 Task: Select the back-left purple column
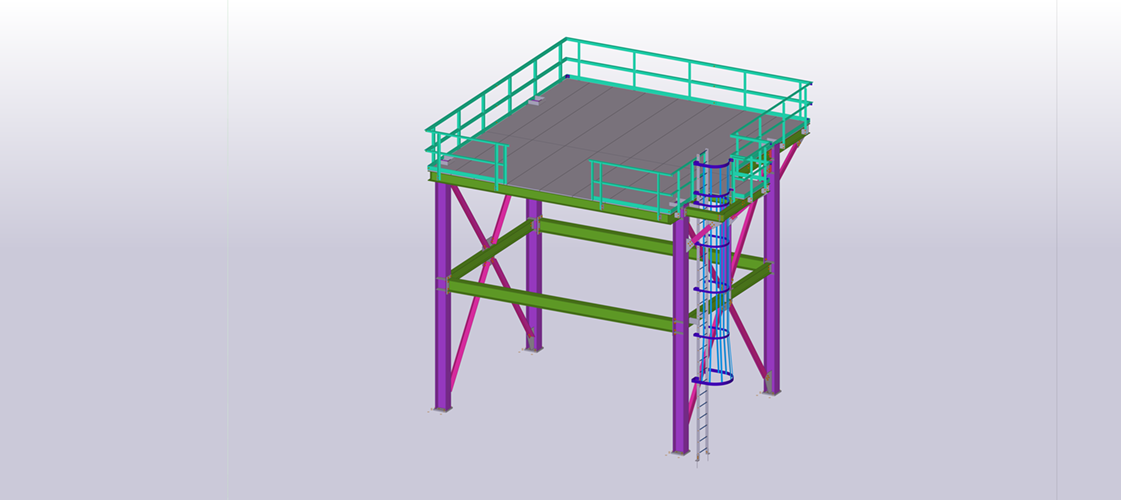534,300
